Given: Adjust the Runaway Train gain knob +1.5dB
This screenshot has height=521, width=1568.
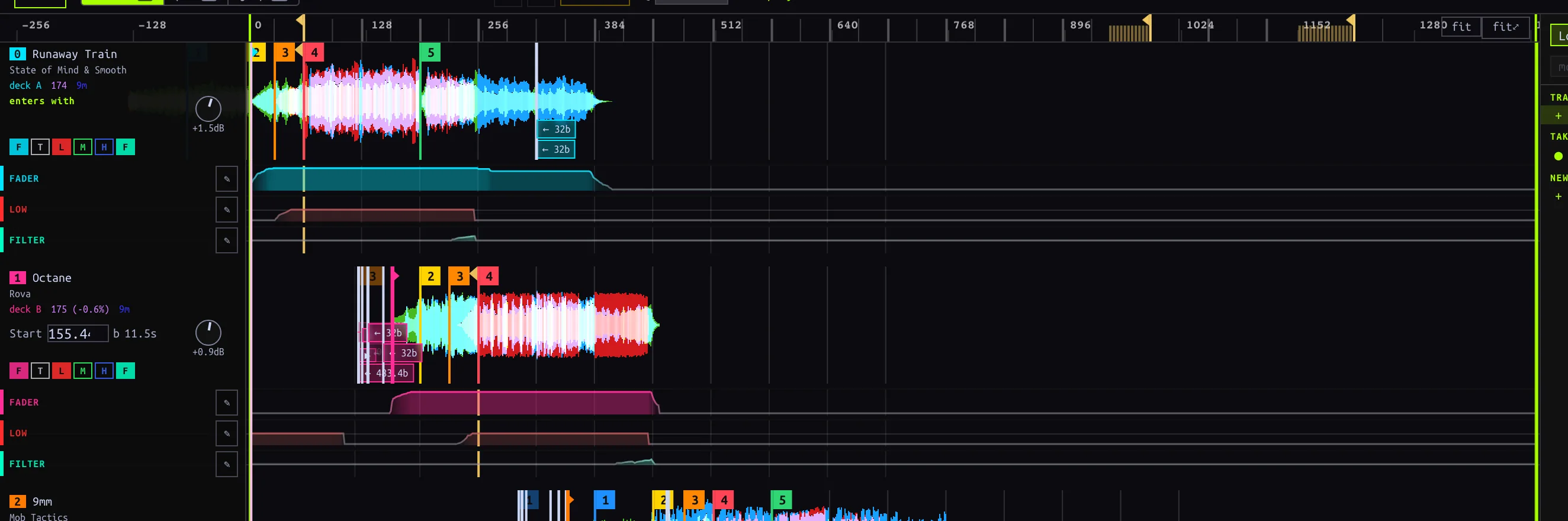Looking at the screenshot, I should click(208, 109).
